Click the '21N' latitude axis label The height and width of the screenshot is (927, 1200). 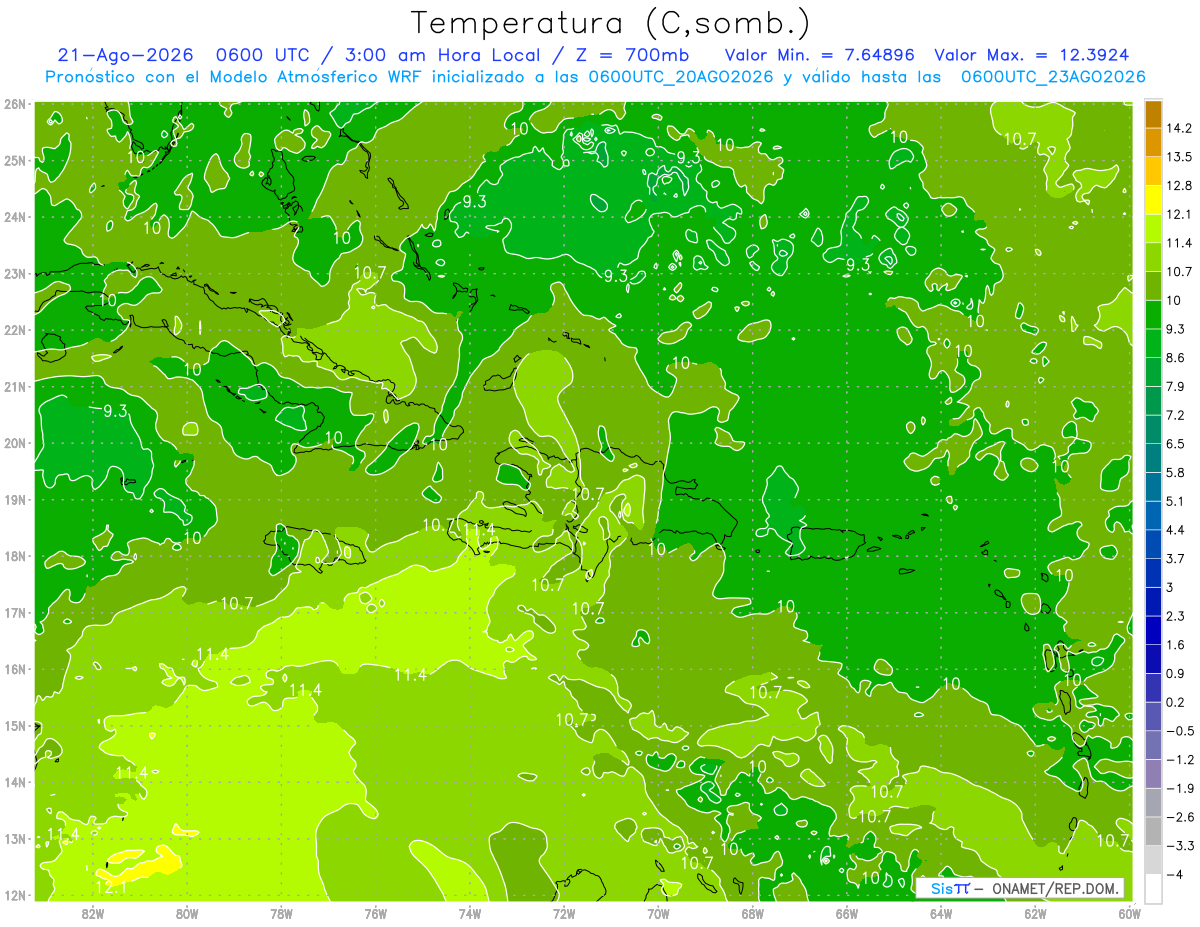click(15, 386)
